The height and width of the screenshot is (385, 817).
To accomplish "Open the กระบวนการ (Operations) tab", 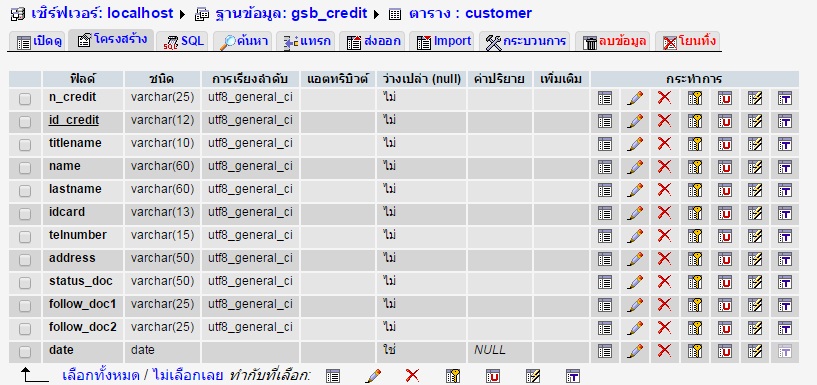I will [x=525, y=41].
